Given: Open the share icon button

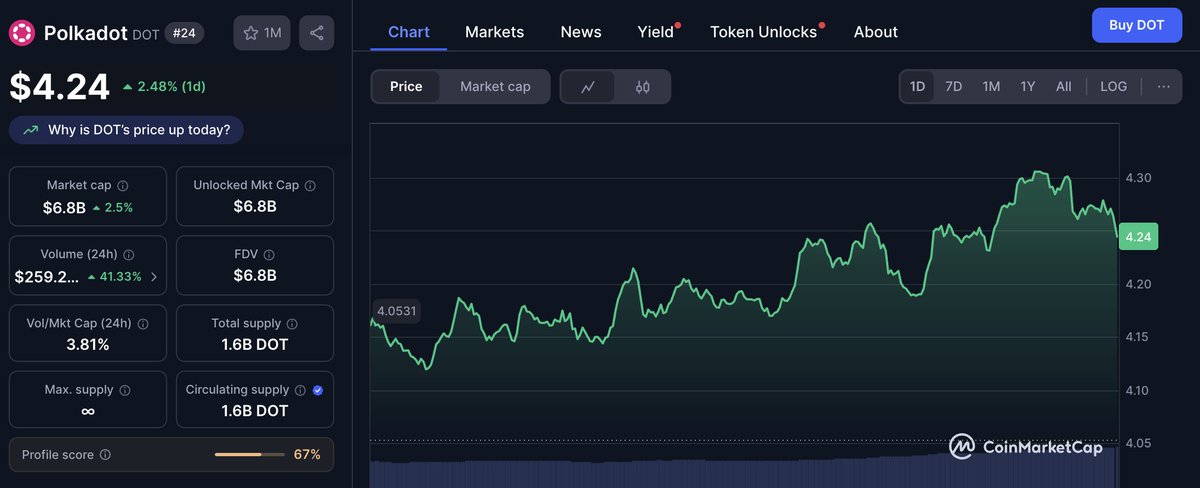Looking at the screenshot, I should (316, 33).
